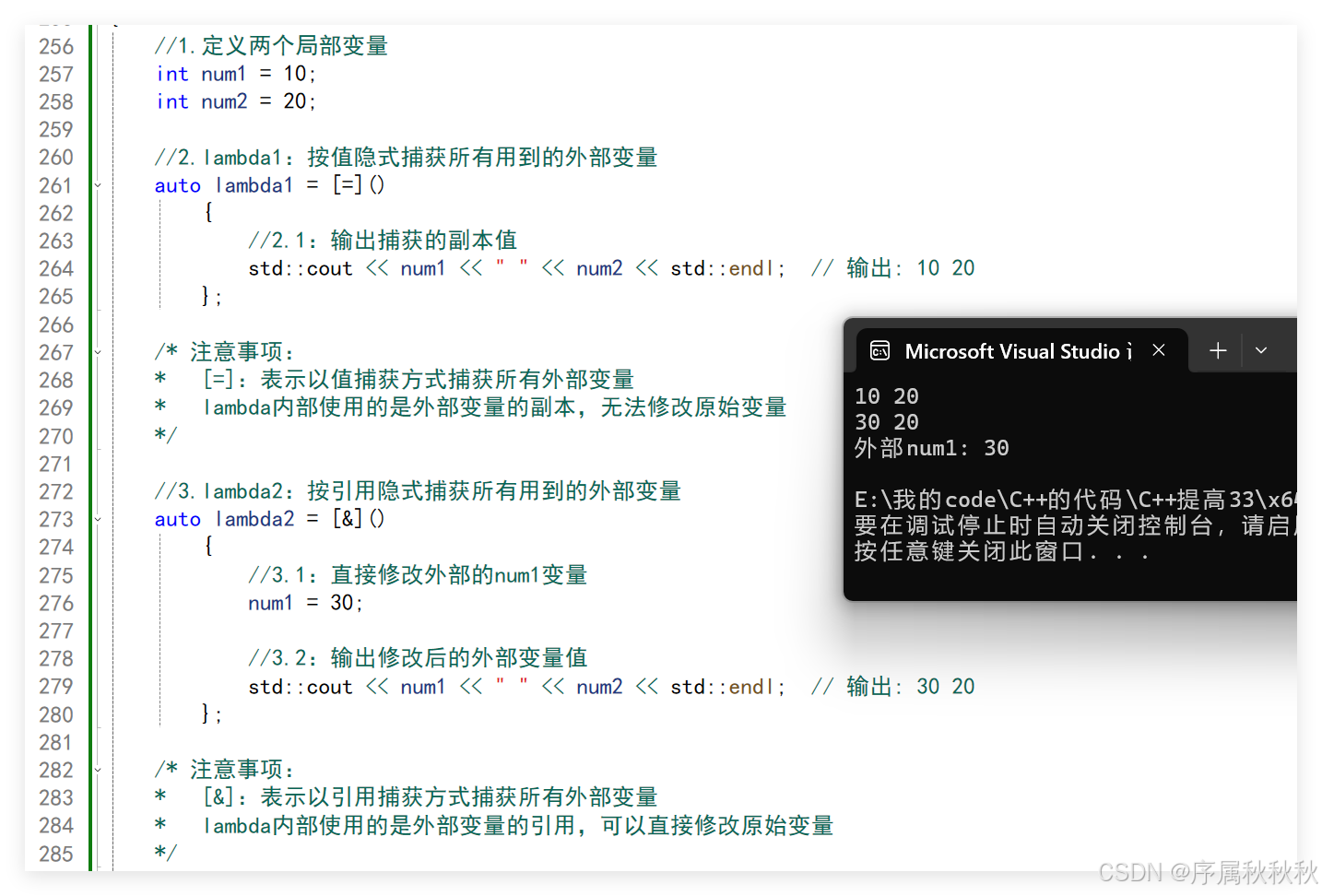
Task: Click the 'int num1 = 10;' line
Action: (x=236, y=74)
